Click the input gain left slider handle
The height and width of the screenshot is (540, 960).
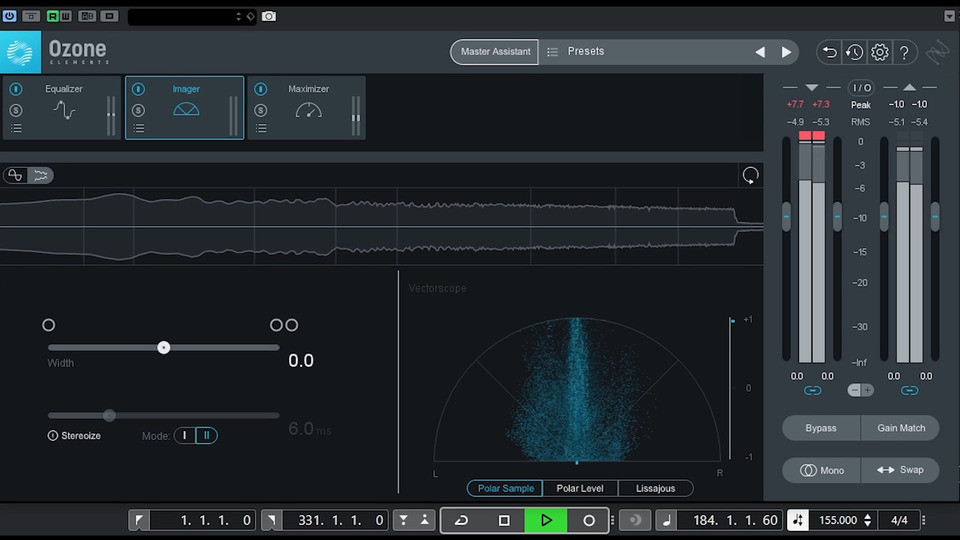786,217
